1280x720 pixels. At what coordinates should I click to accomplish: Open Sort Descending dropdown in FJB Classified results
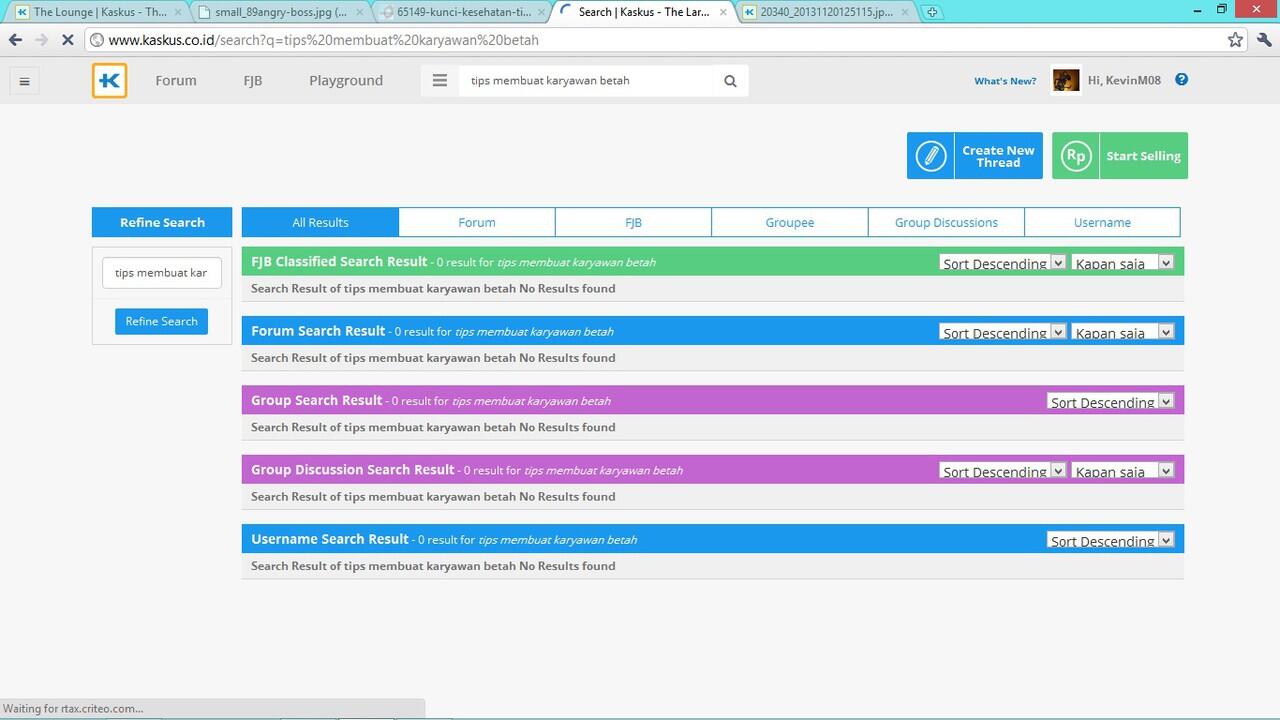coord(1003,262)
